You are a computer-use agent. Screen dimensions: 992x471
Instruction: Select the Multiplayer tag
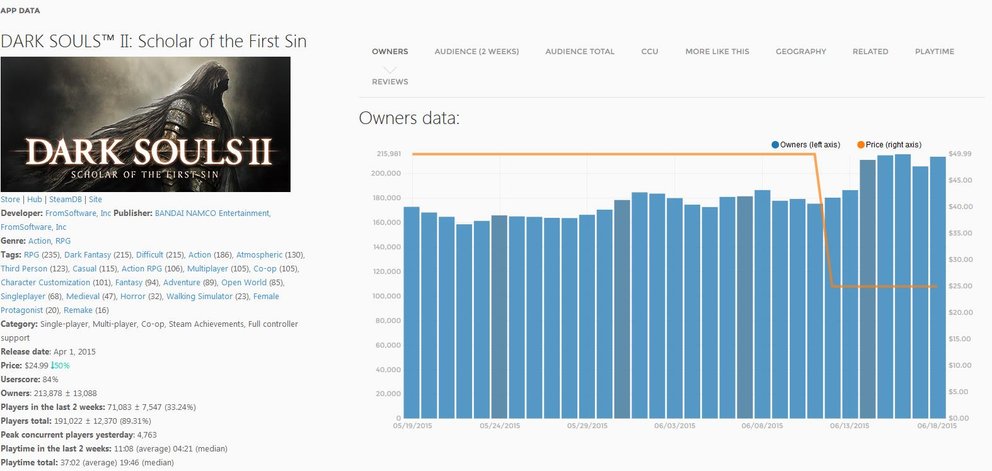pyautogui.click(x=208, y=269)
